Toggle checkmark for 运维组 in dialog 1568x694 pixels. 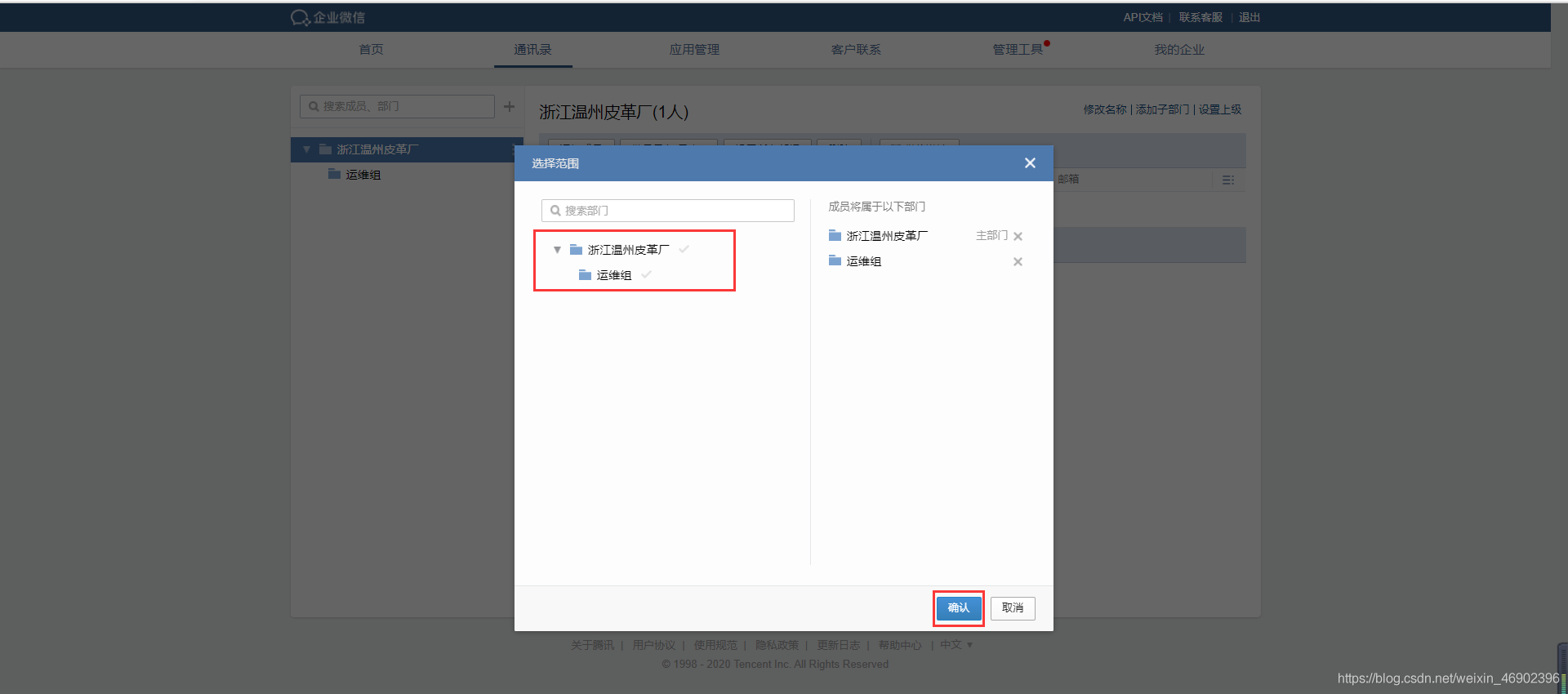[646, 274]
